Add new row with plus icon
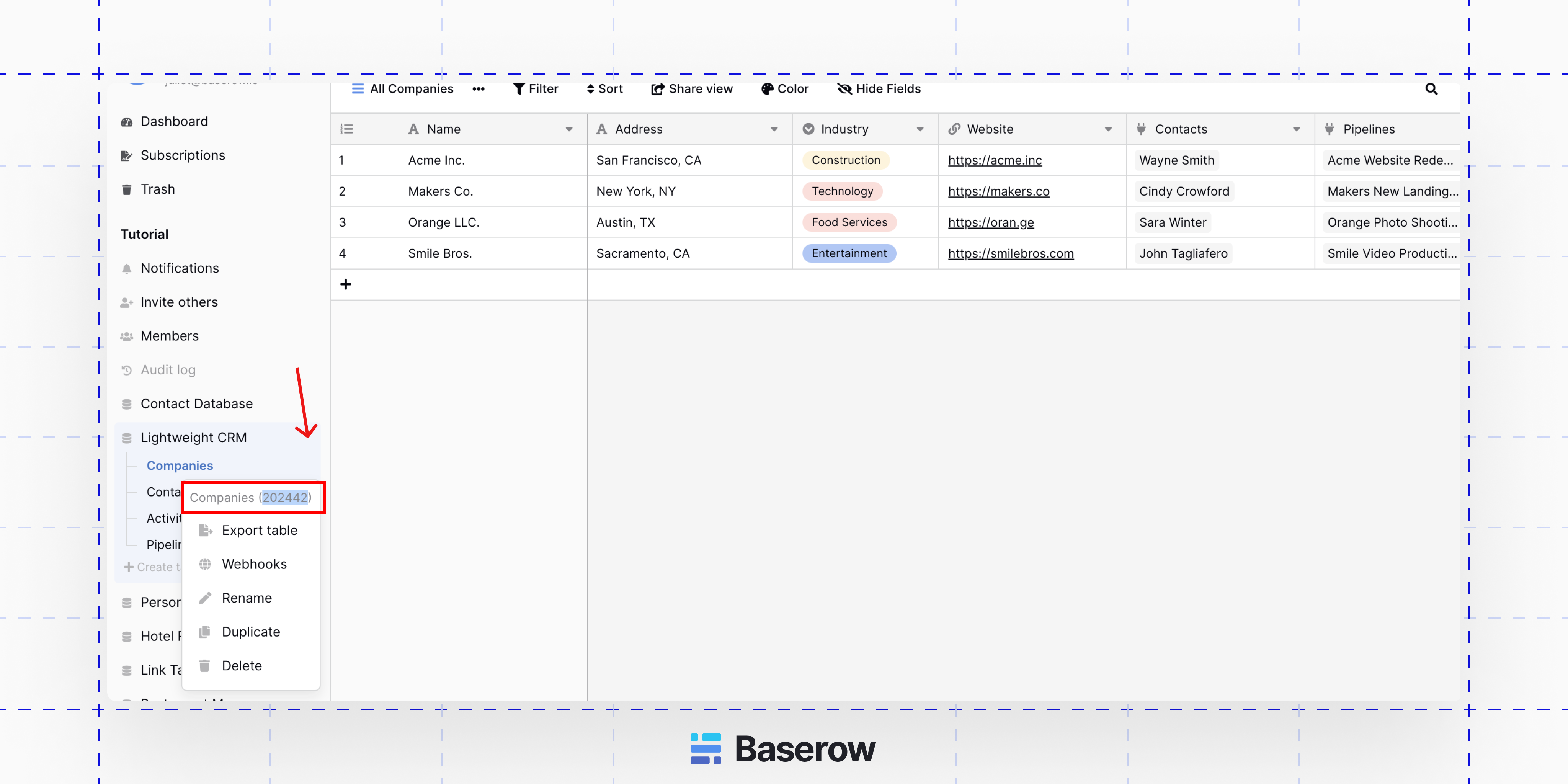The width and height of the screenshot is (1568, 784). 346,284
